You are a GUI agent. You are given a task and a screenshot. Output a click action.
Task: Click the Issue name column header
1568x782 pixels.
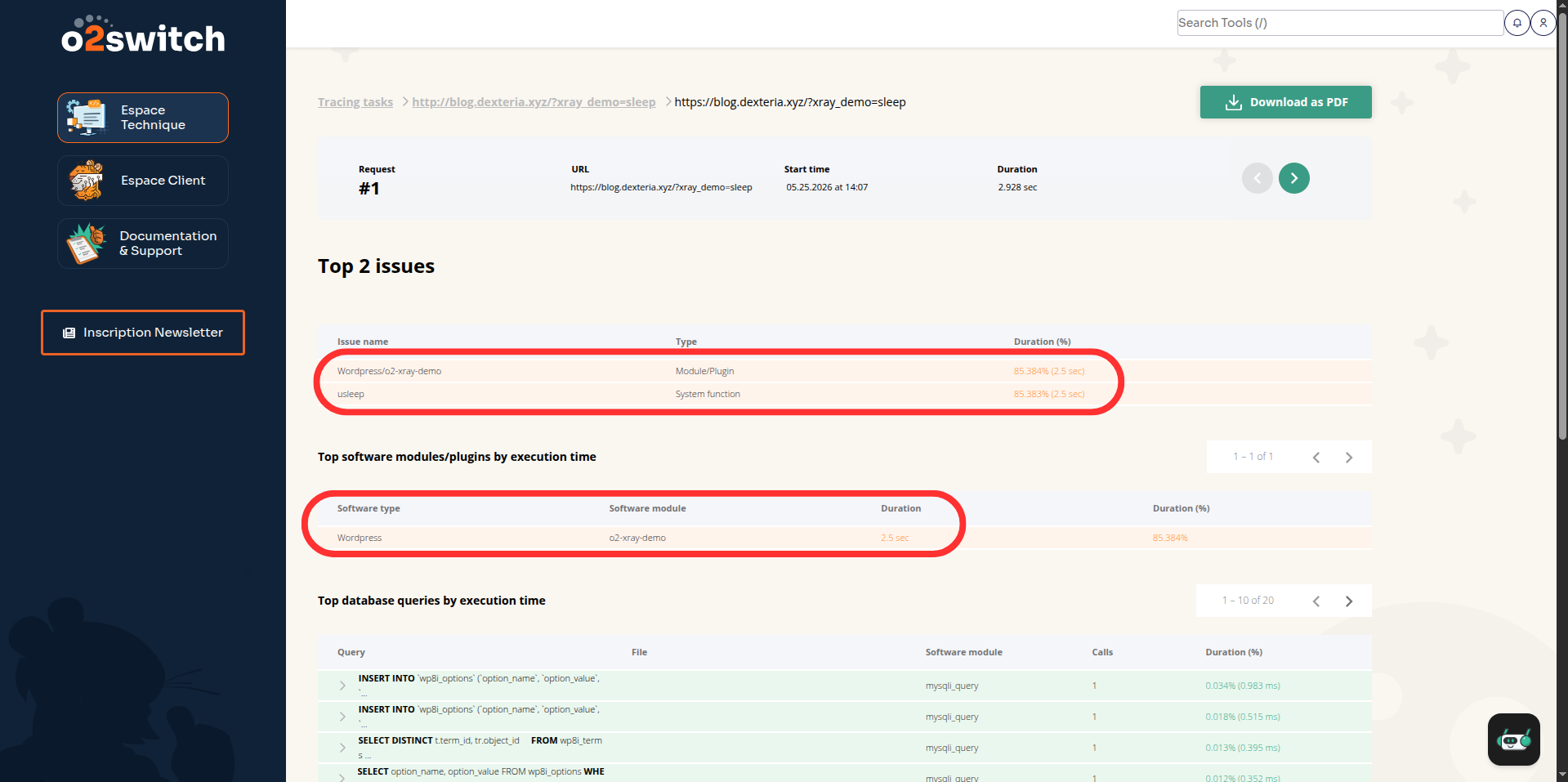pos(363,342)
